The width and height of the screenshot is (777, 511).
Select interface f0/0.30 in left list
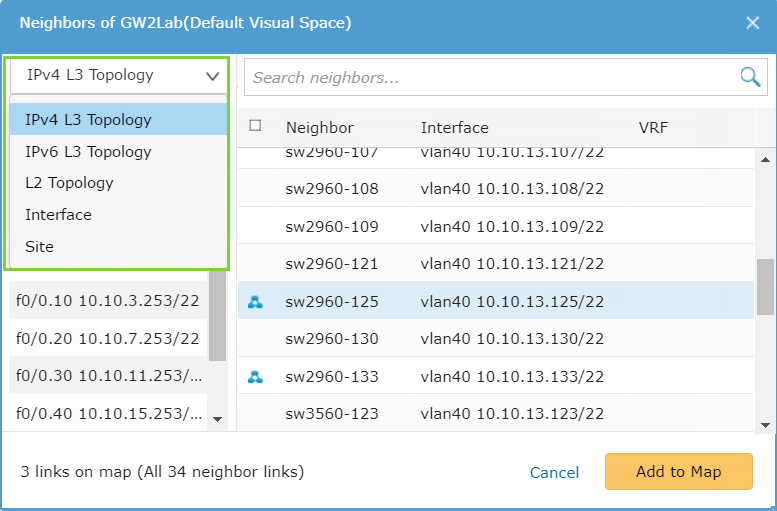click(x=108, y=377)
